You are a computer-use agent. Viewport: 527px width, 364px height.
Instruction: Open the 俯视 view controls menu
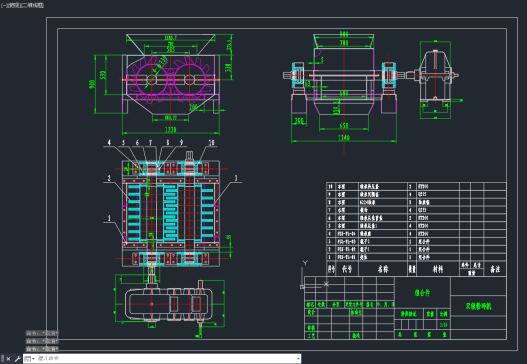point(13,5)
